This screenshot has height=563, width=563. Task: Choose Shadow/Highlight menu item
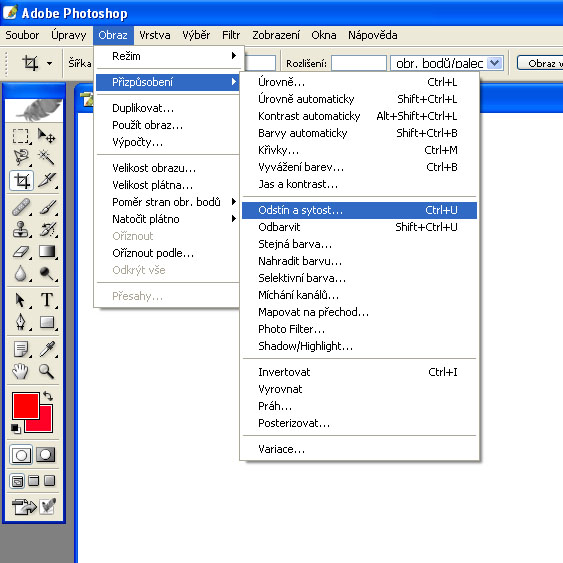[x=359, y=346]
